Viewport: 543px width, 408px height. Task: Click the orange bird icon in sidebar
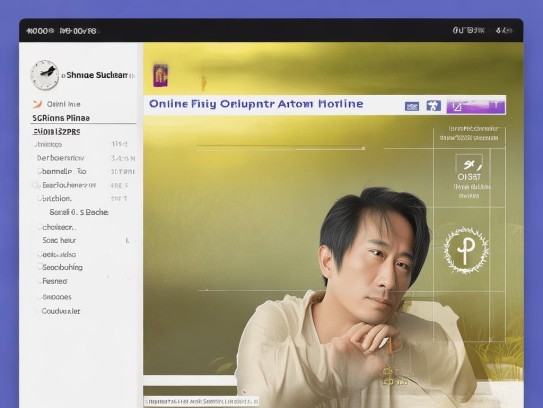(37, 104)
